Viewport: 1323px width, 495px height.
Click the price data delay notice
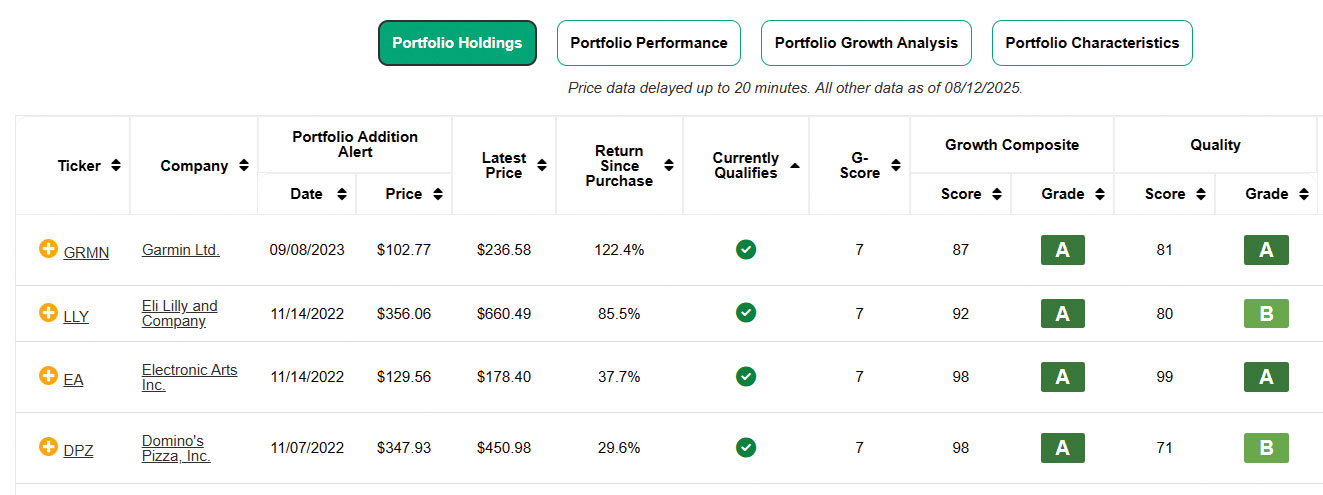point(795,88)
